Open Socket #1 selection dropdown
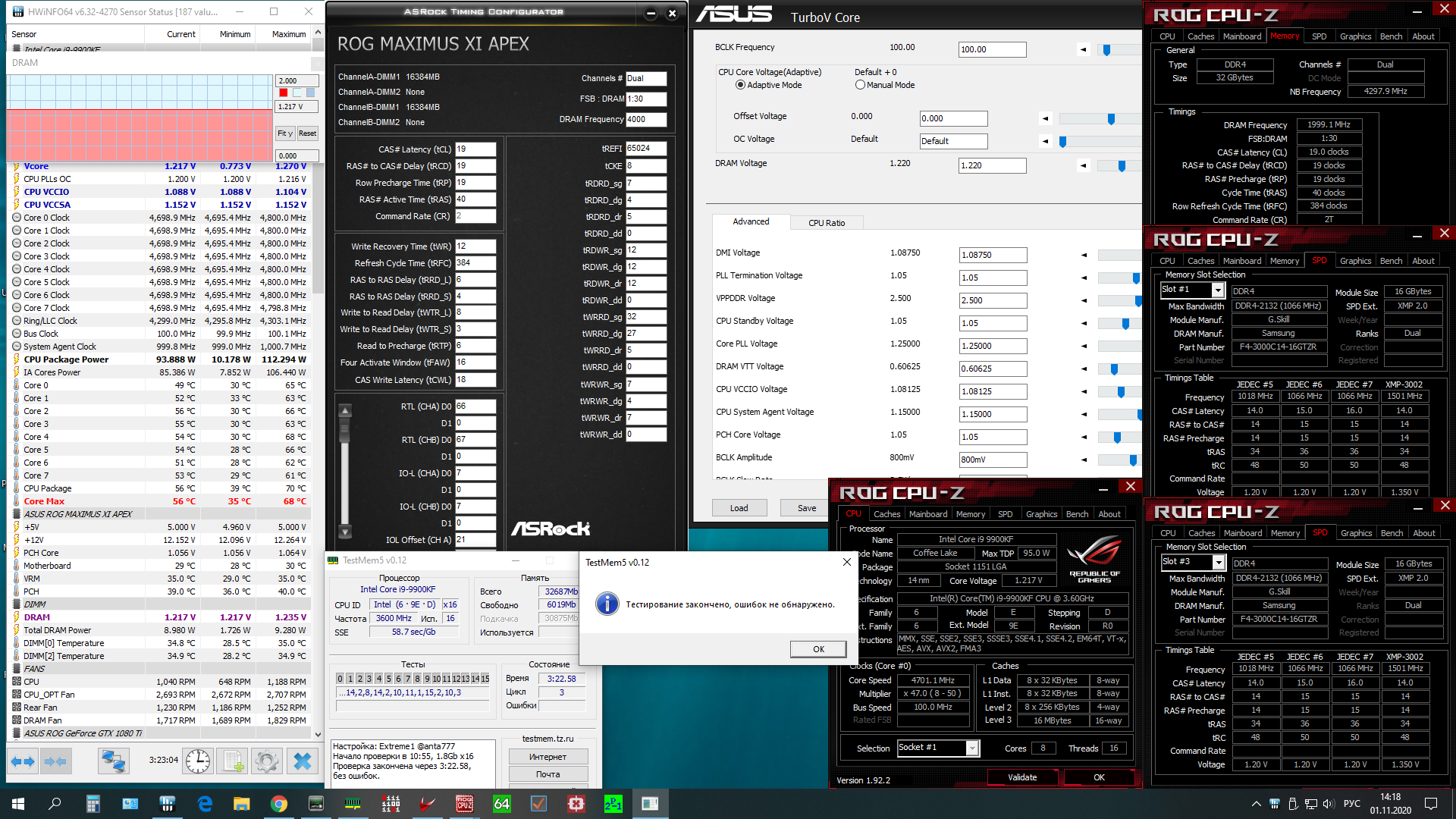This screenshot has height=819, width=1456. (972, 748)
